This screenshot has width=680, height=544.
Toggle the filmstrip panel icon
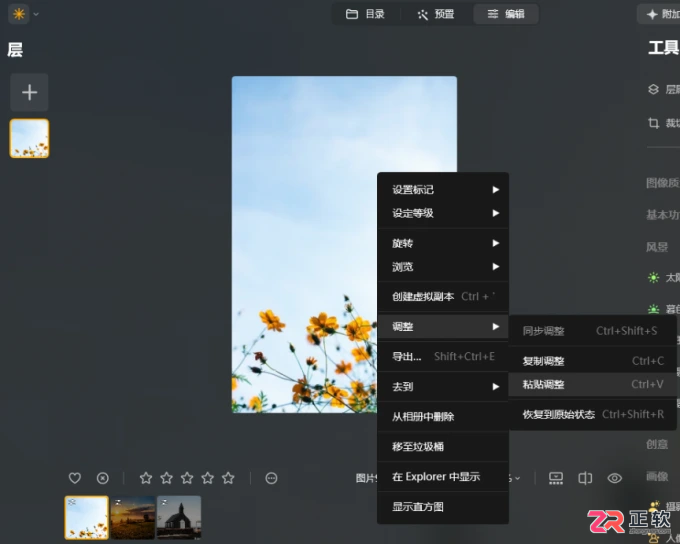556,478
